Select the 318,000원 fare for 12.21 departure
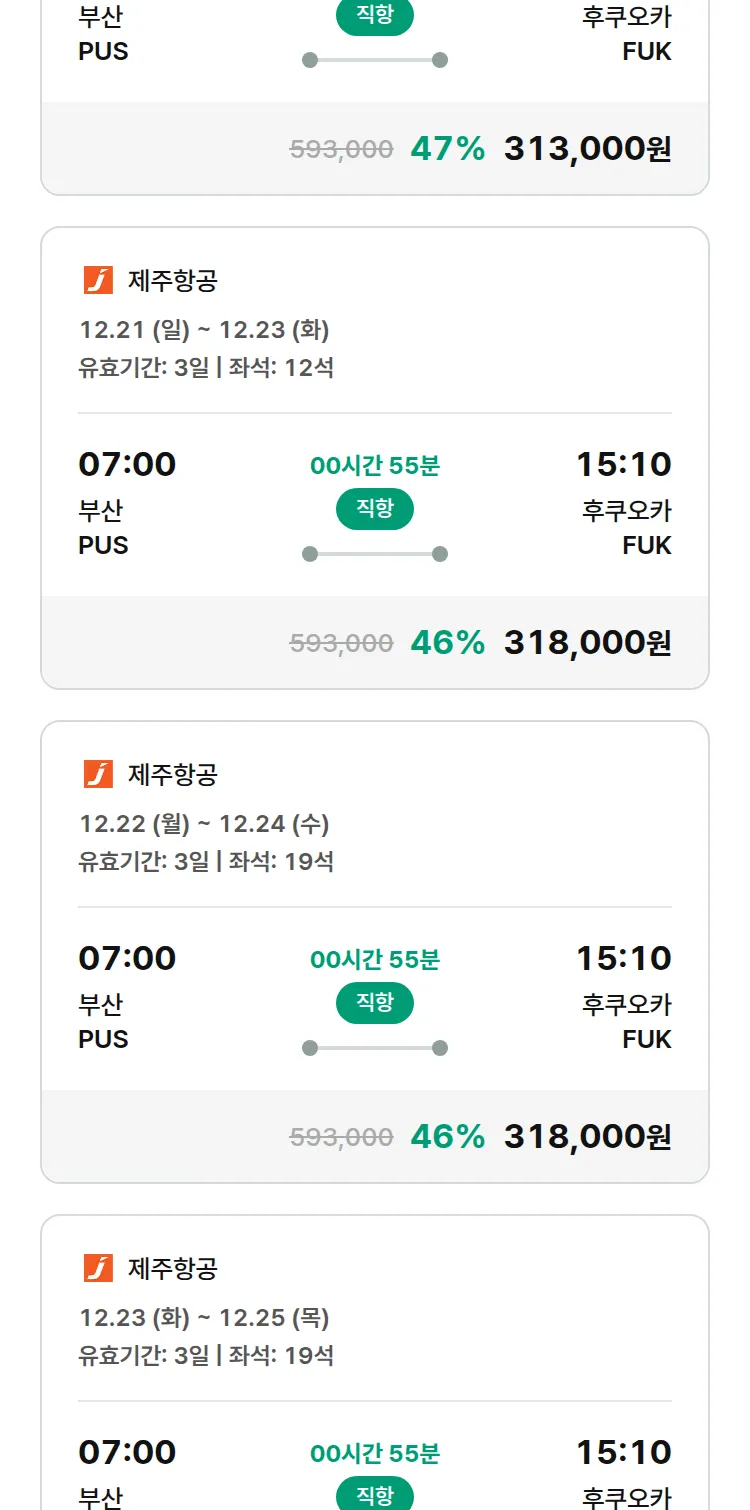The width and height of the screenshot is (750, 1510). click(587, 642)
